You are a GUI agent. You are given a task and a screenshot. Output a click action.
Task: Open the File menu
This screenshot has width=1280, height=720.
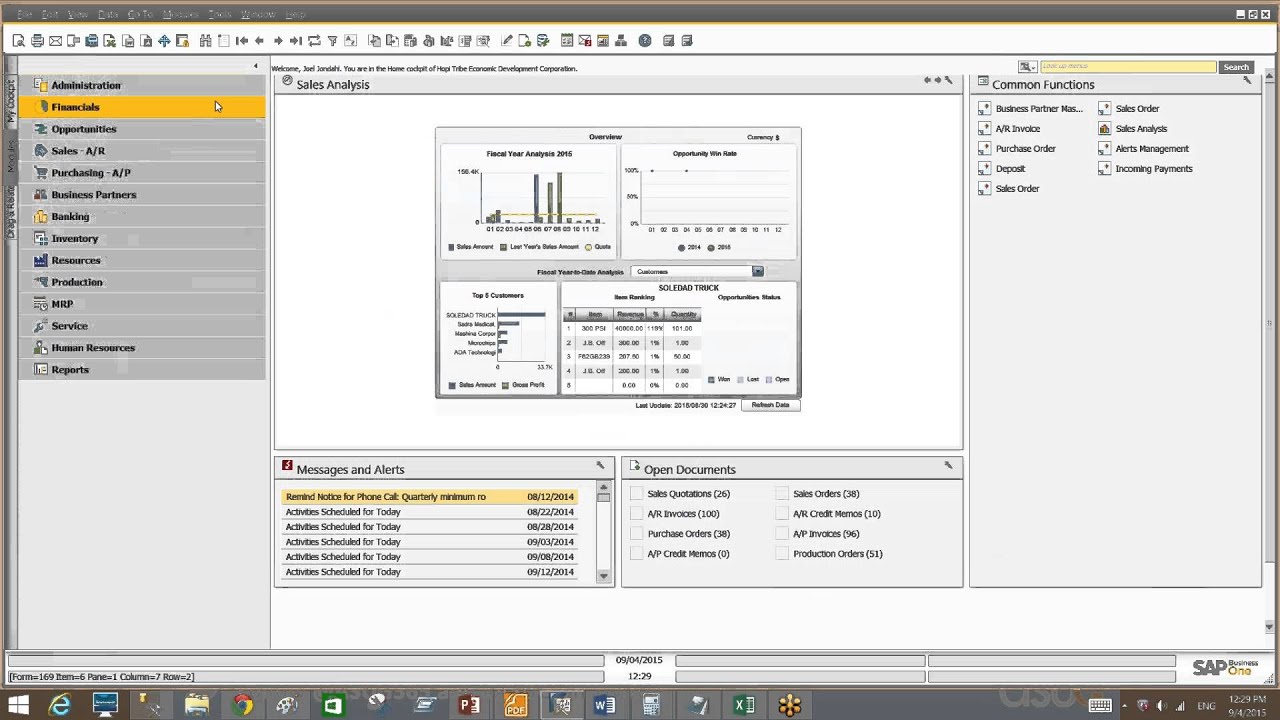pyautogui.click(x=24, y=14)
